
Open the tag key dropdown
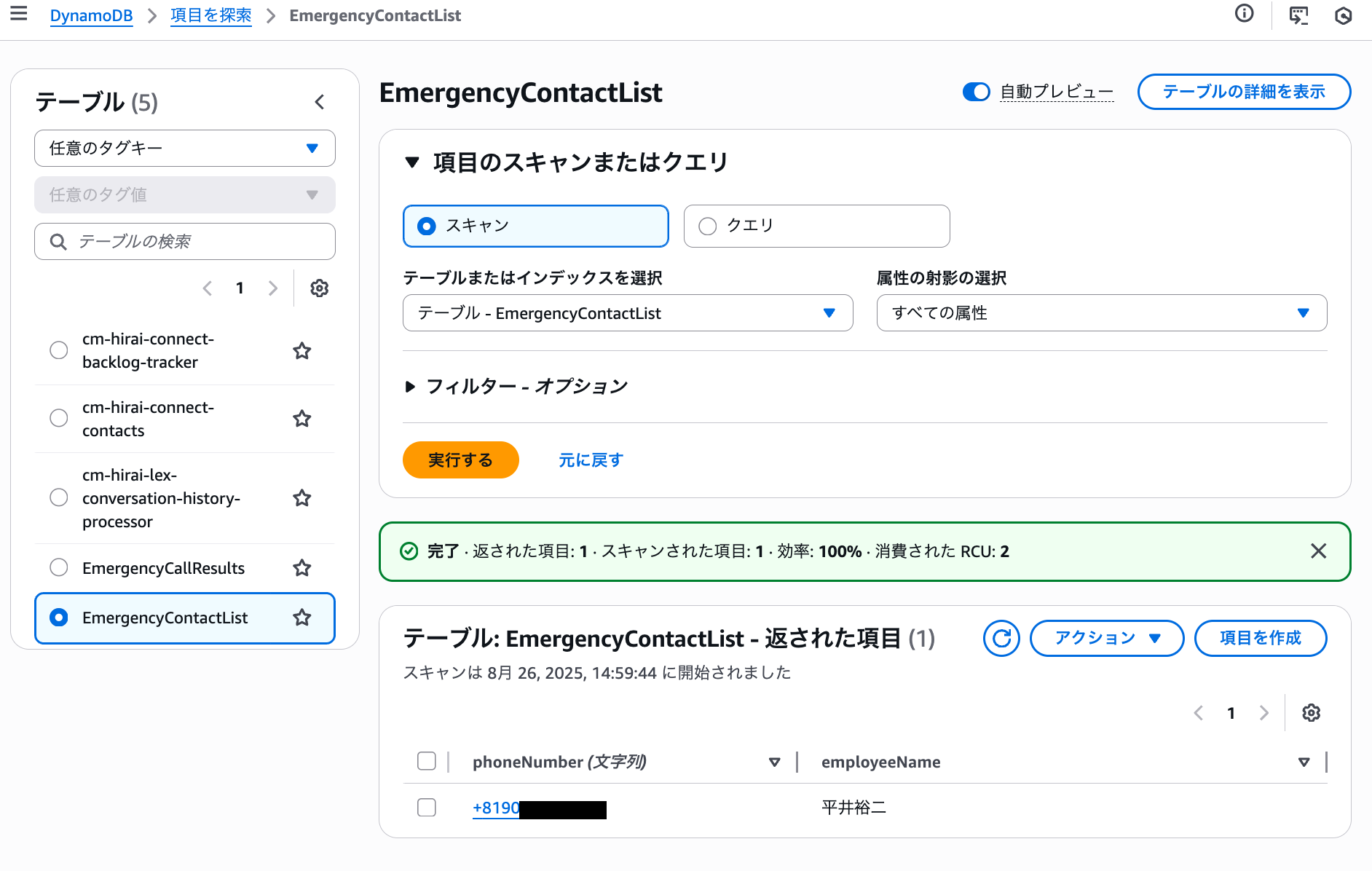[185, 149]
